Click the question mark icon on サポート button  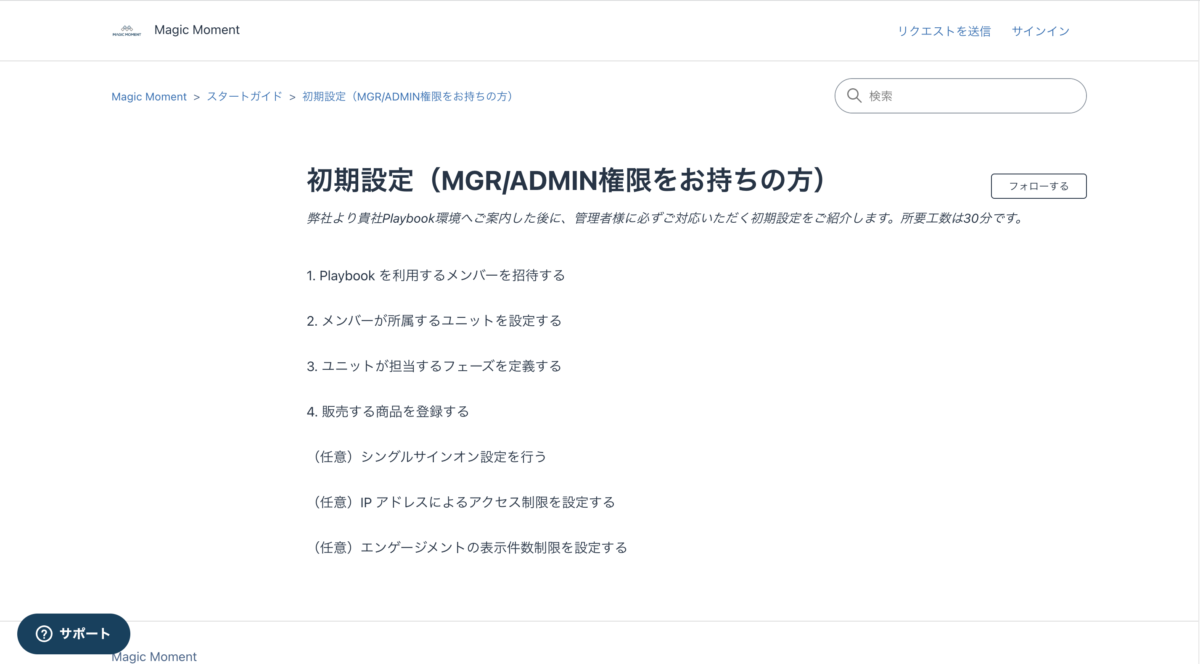44,634
